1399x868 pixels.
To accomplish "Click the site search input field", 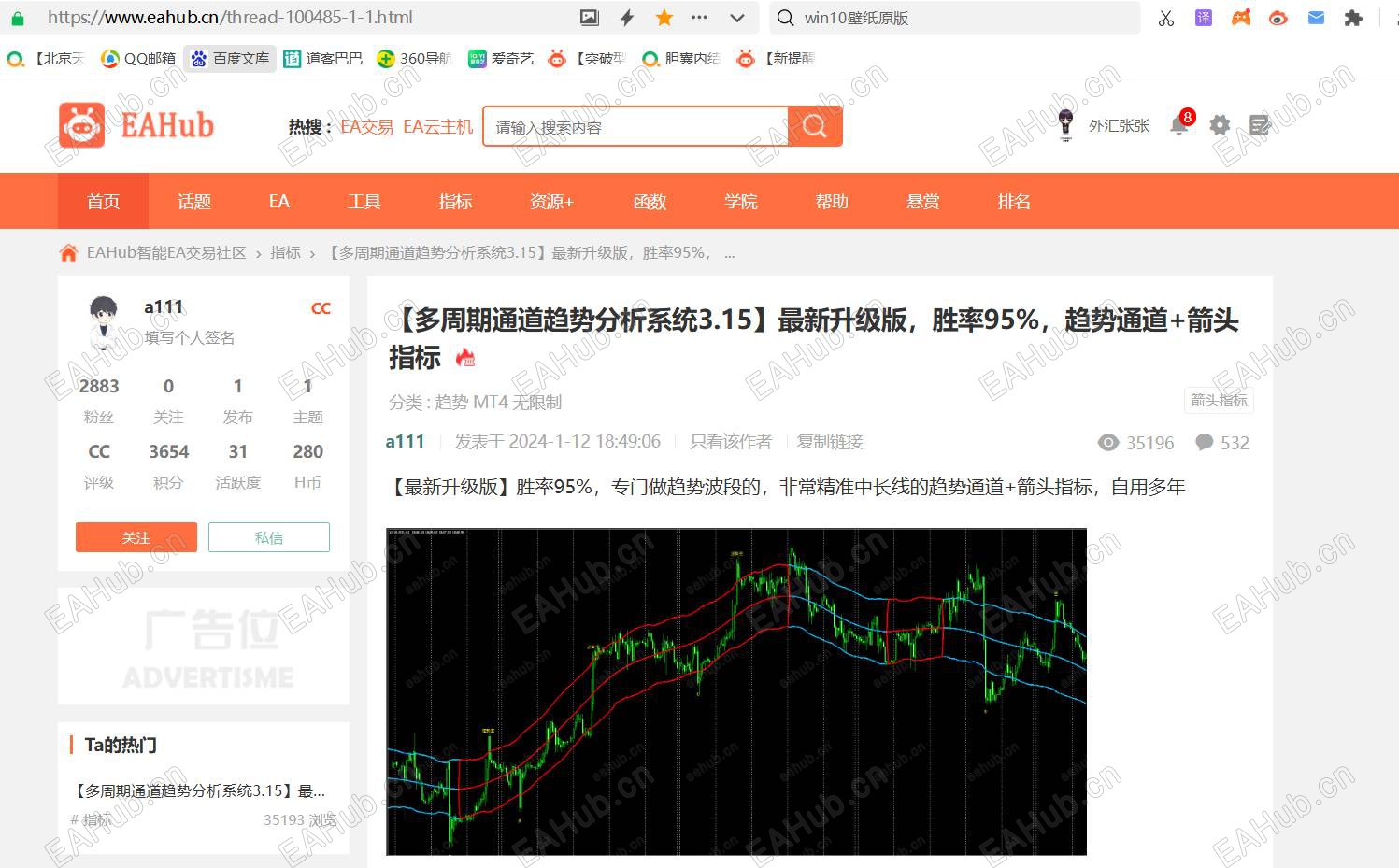I will tap(635, 127).
